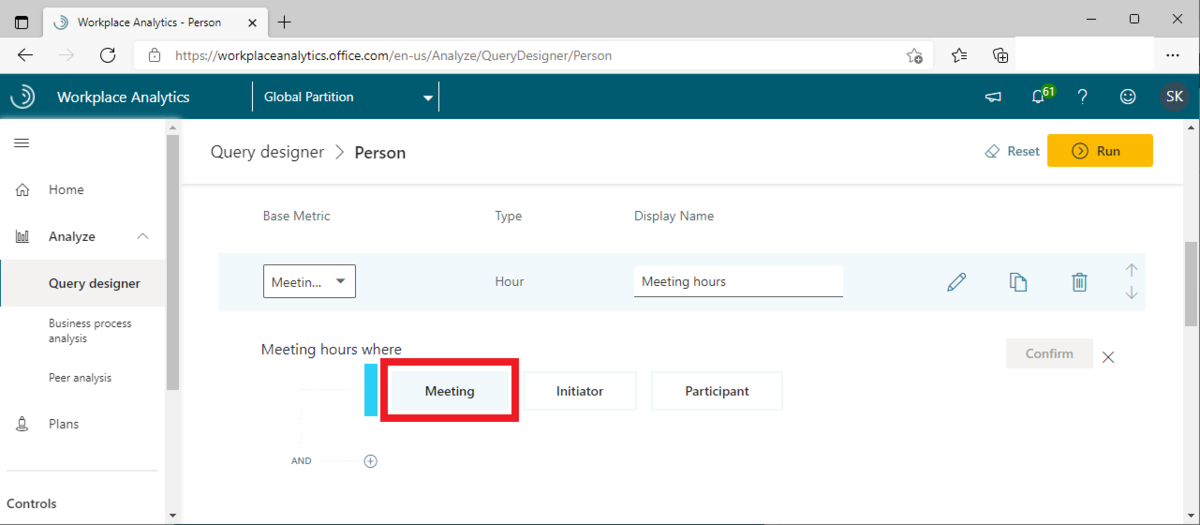Close filter with X icon
Screen dimensions: 1200x525
tap(1108, 356)
